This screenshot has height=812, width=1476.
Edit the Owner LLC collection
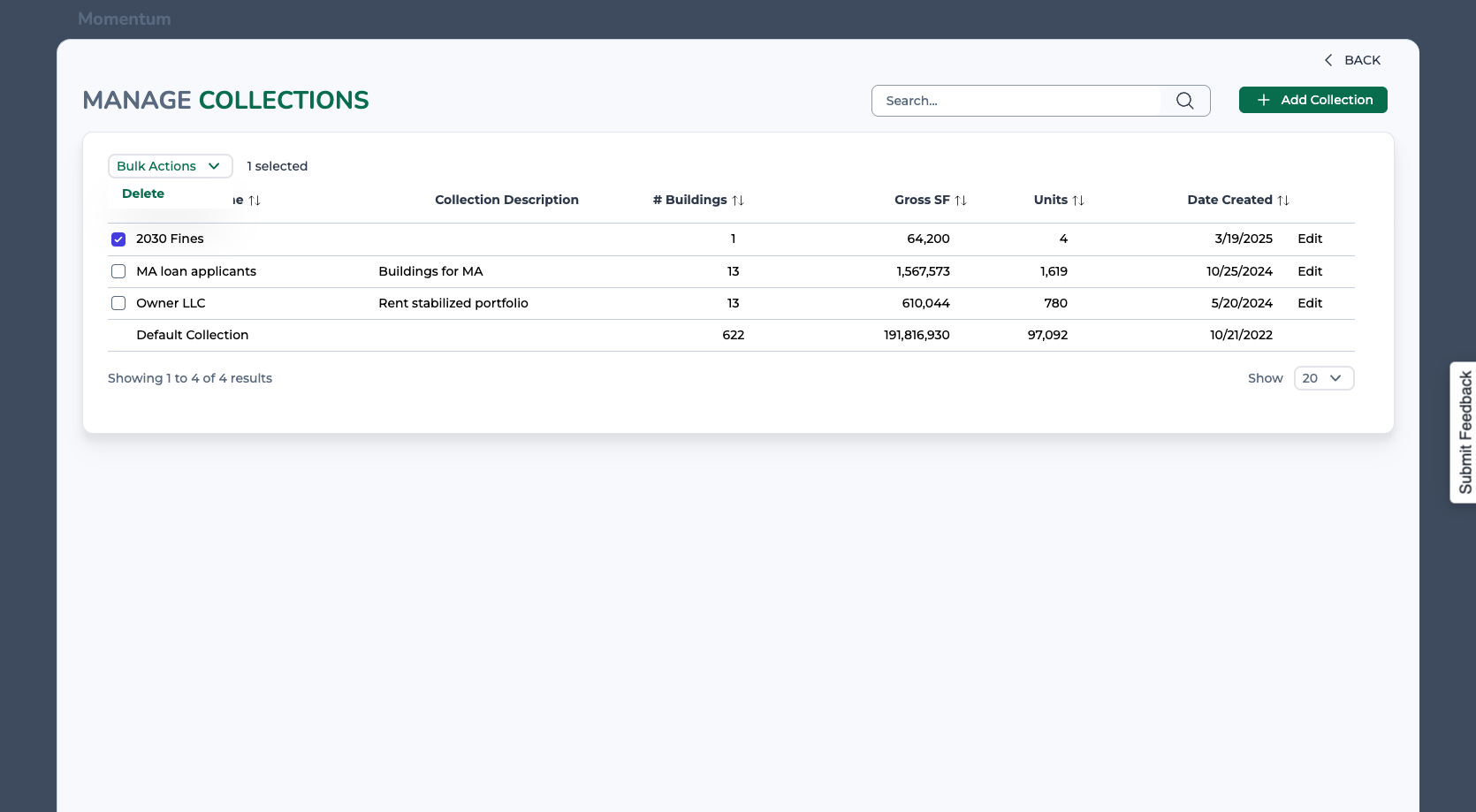[x=1310, y=303]
